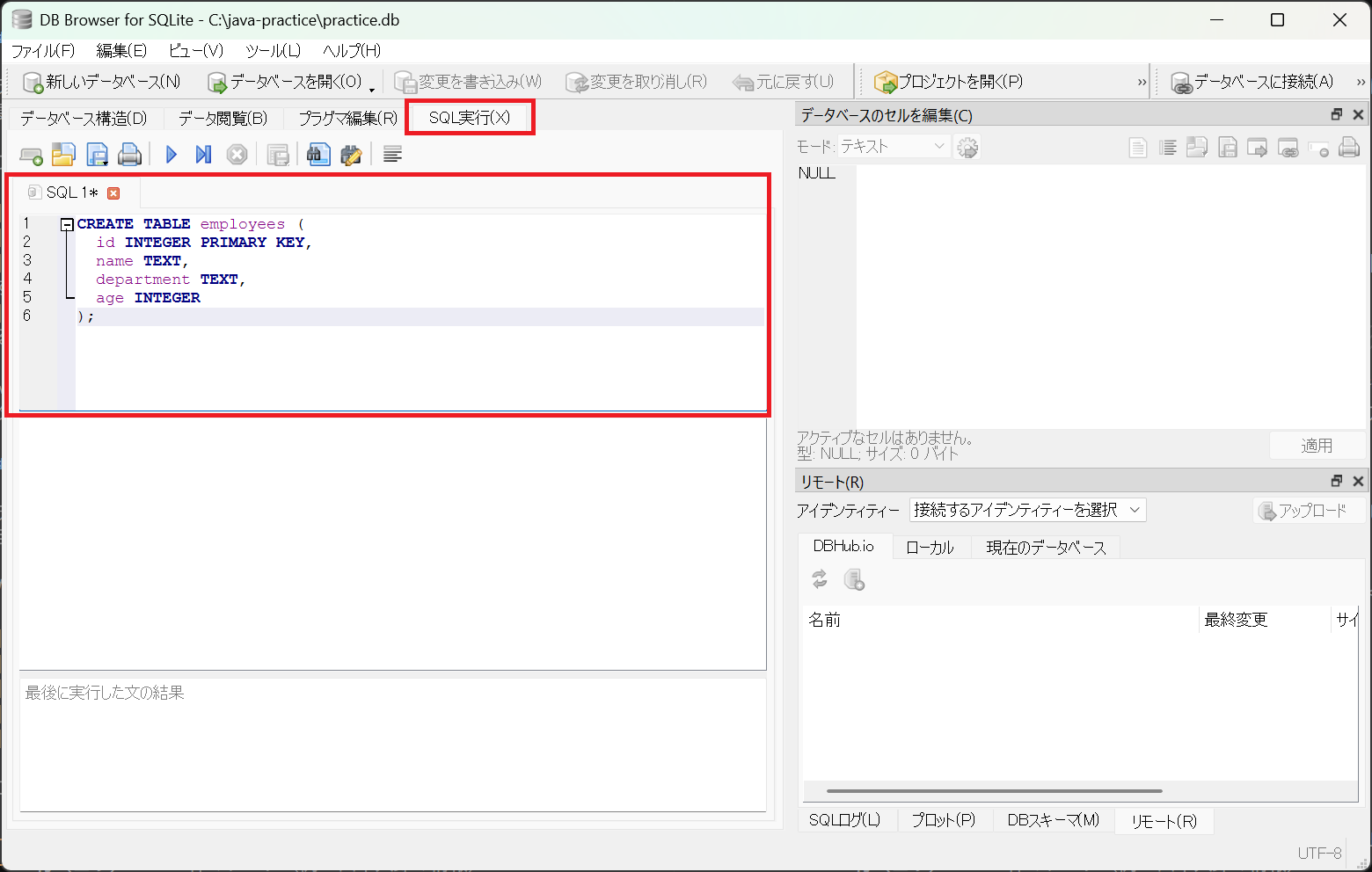The width and height of the screenshot is (1372, 872).
Task: Switch to SQLログ(L) bottom tab
Action: tap(844, 820)
